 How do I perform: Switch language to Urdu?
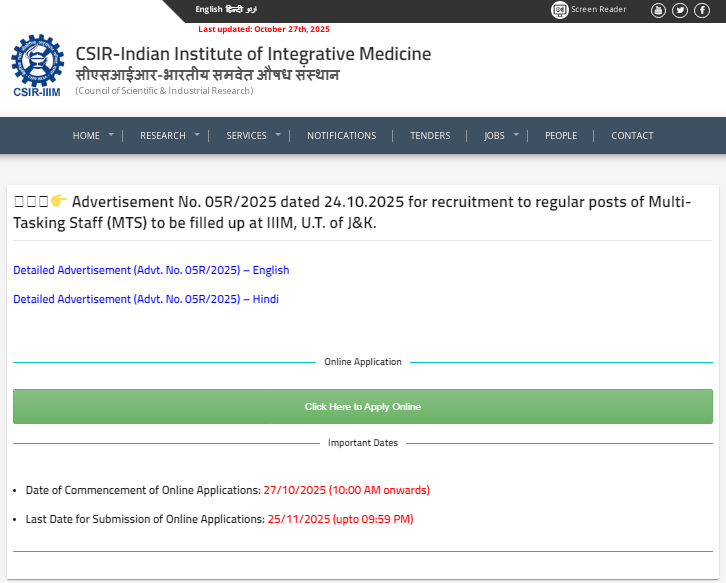[x=251, y=9]
